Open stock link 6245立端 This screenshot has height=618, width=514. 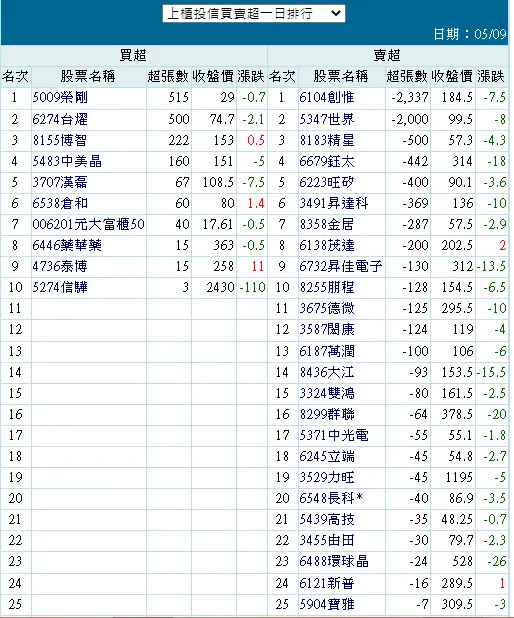pyautogui.click(x=327, y=456)
